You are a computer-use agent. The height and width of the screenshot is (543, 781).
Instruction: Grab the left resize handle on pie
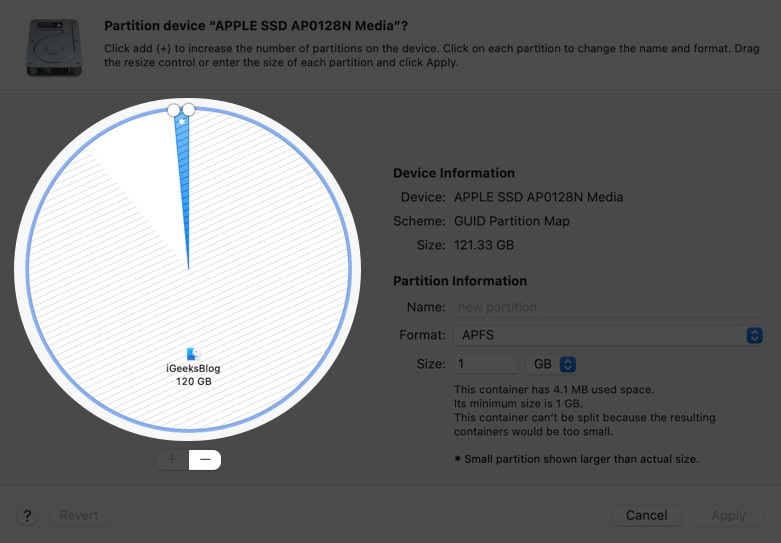coord(173,110)
